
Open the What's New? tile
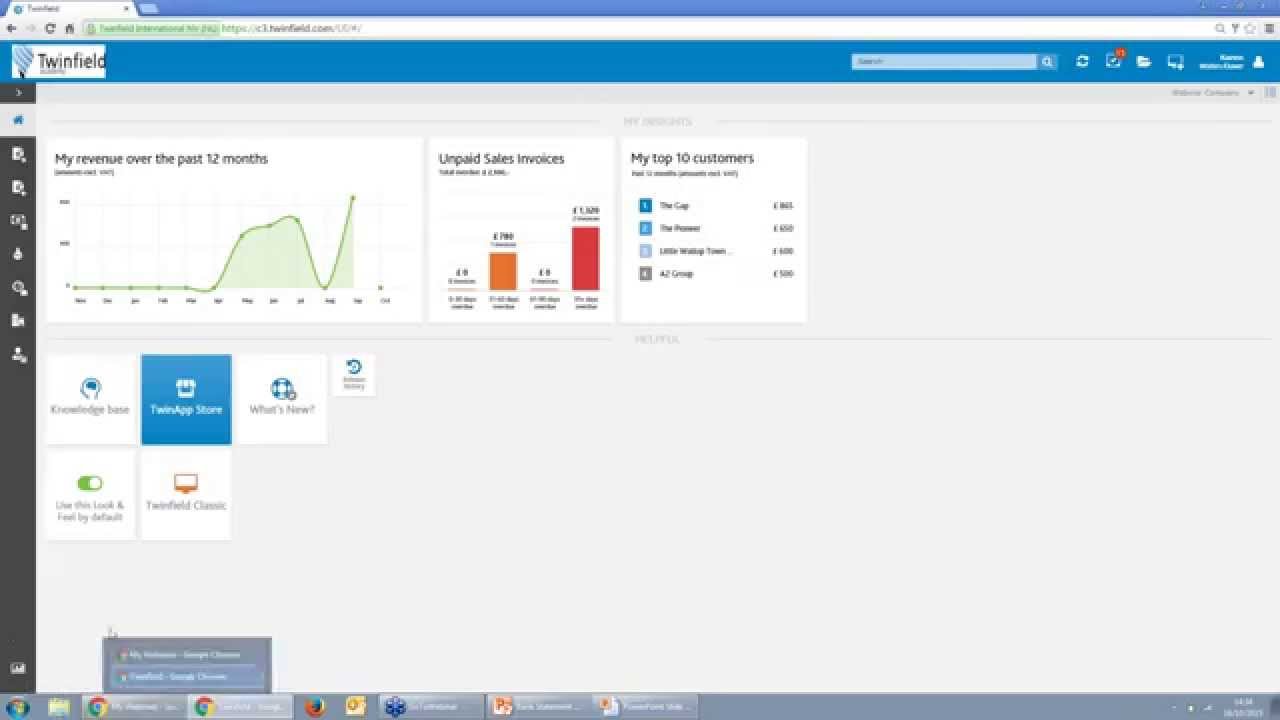coord(282,399)
